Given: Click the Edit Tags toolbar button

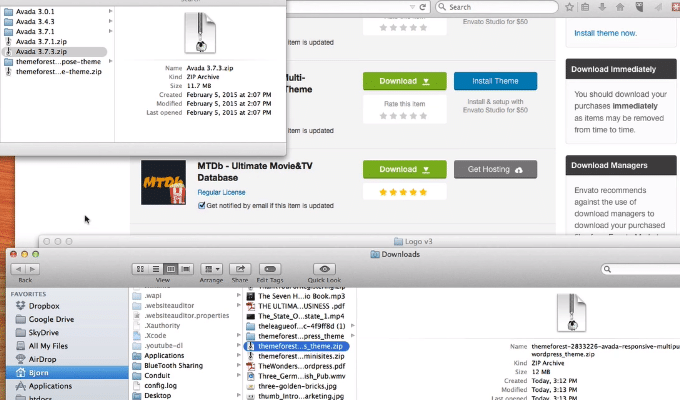Looking at the screenshot, I should click(x=270, y=269).
